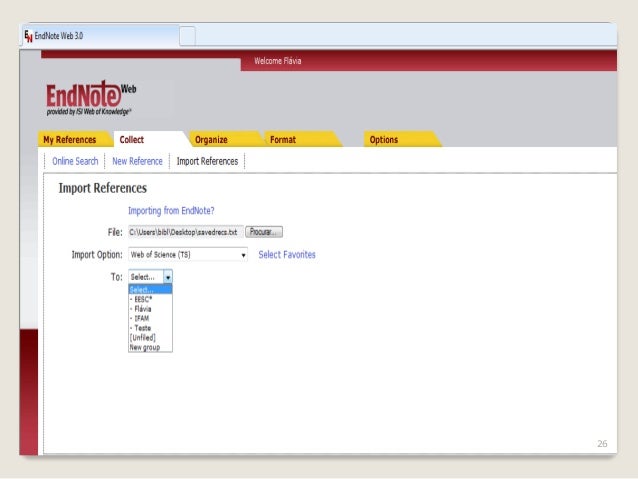Open the Importing from EndNote? help link
The height and width of the screenshot is (479, 638).
(171, 211)
